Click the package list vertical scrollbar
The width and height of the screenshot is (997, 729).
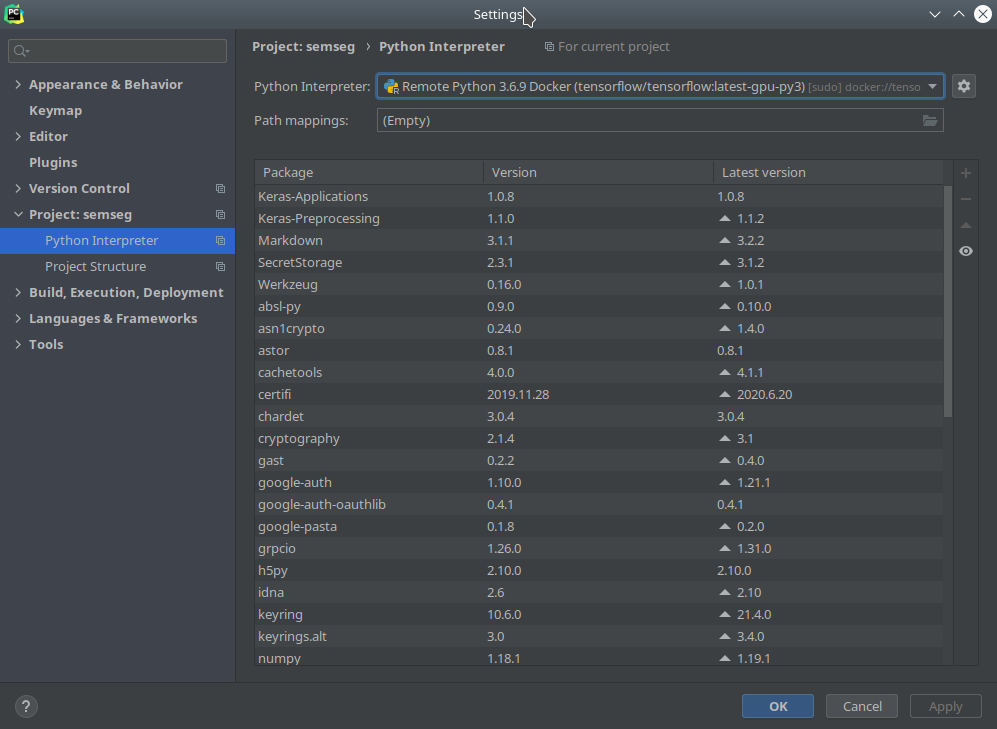tap(947, 301)
